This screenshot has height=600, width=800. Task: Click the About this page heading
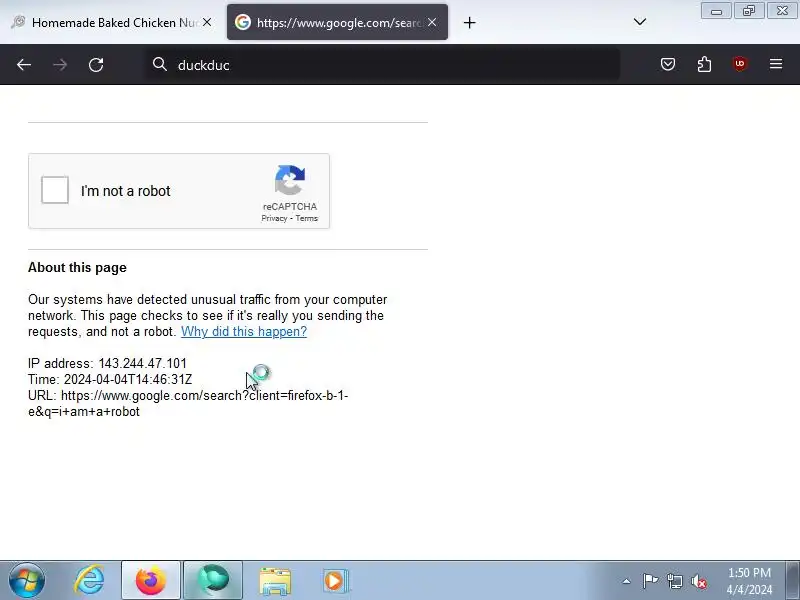[x=78, y=267]
